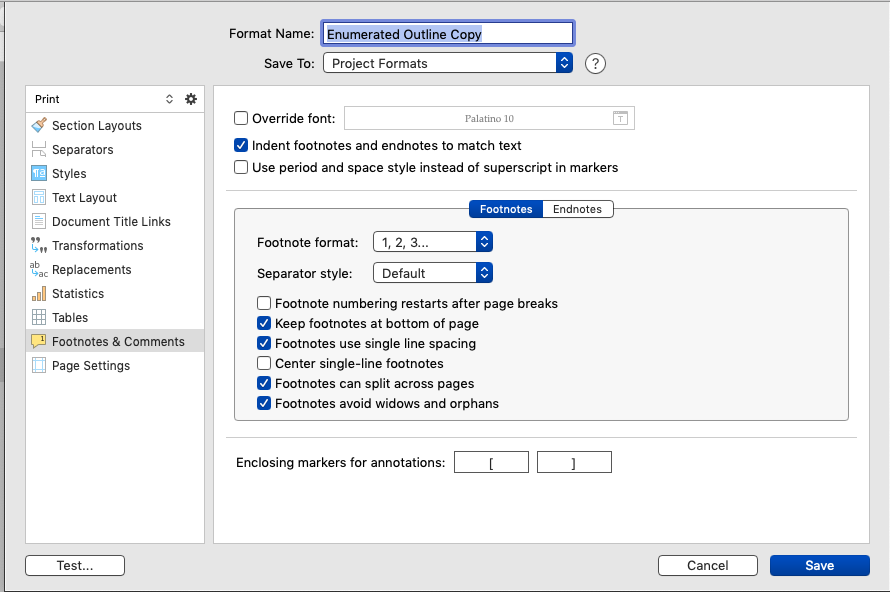The height and width of the screenshot is (592, 890).
Task: Click the Save button
Action: coord(819,566)
